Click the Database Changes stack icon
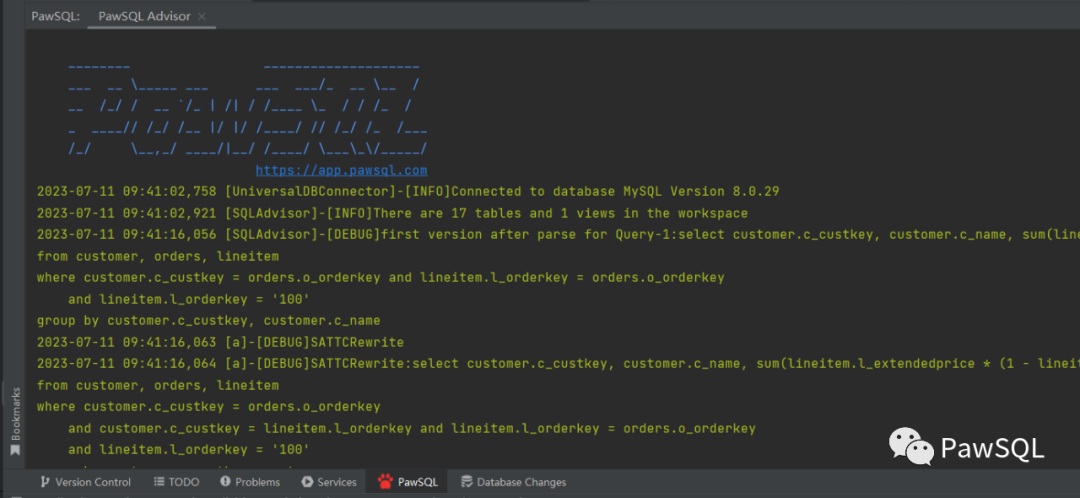 467,482
